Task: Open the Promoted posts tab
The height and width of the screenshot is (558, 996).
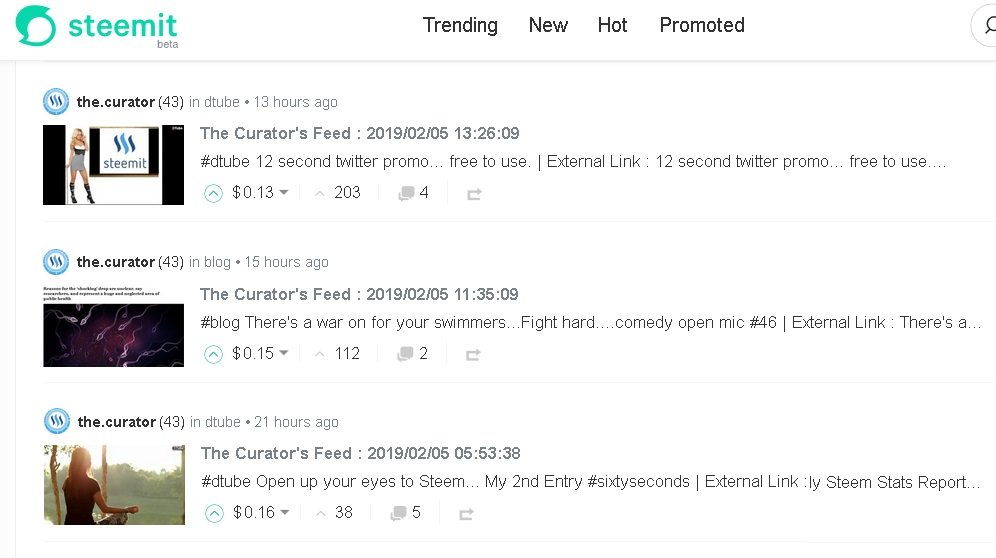Action: (x=702, y=25)
